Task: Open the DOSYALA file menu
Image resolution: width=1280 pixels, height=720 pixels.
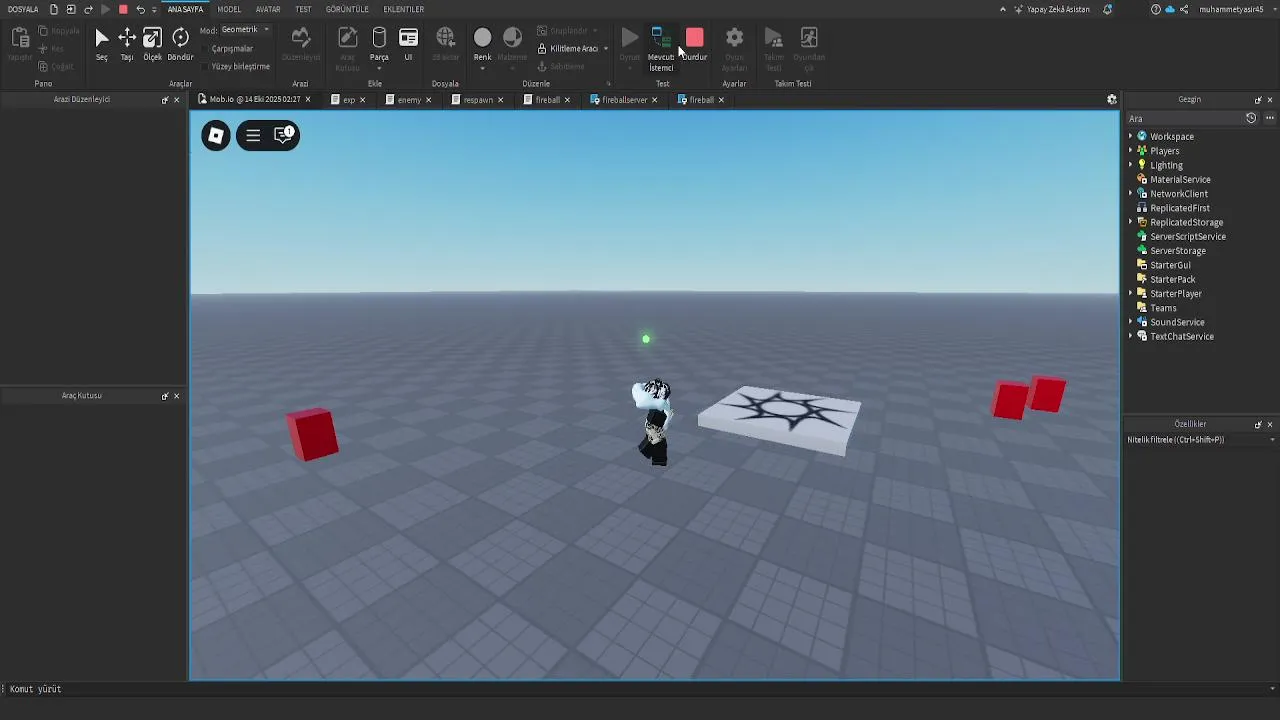Action: coord(23,9)
